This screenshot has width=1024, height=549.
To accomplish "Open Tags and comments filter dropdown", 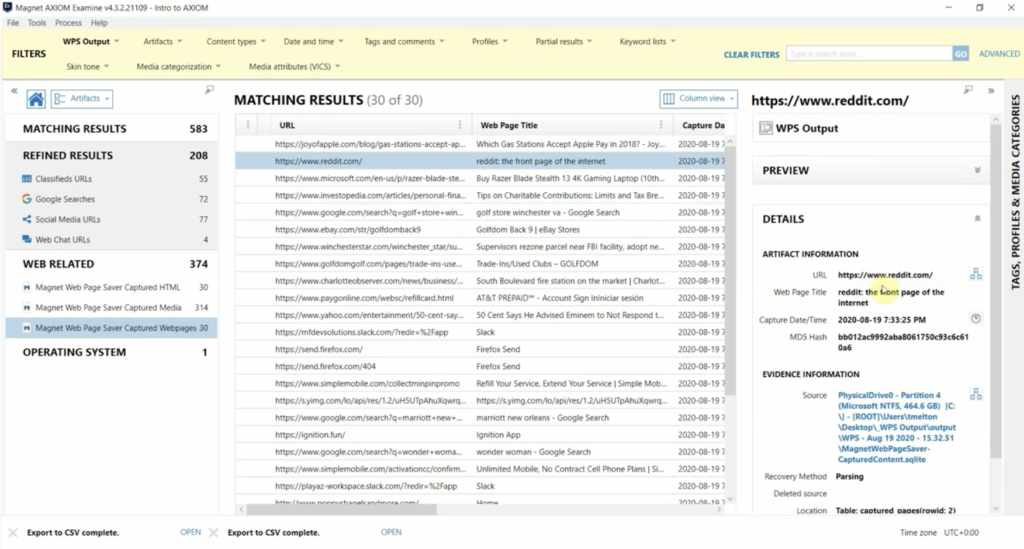I will point(404,41).
